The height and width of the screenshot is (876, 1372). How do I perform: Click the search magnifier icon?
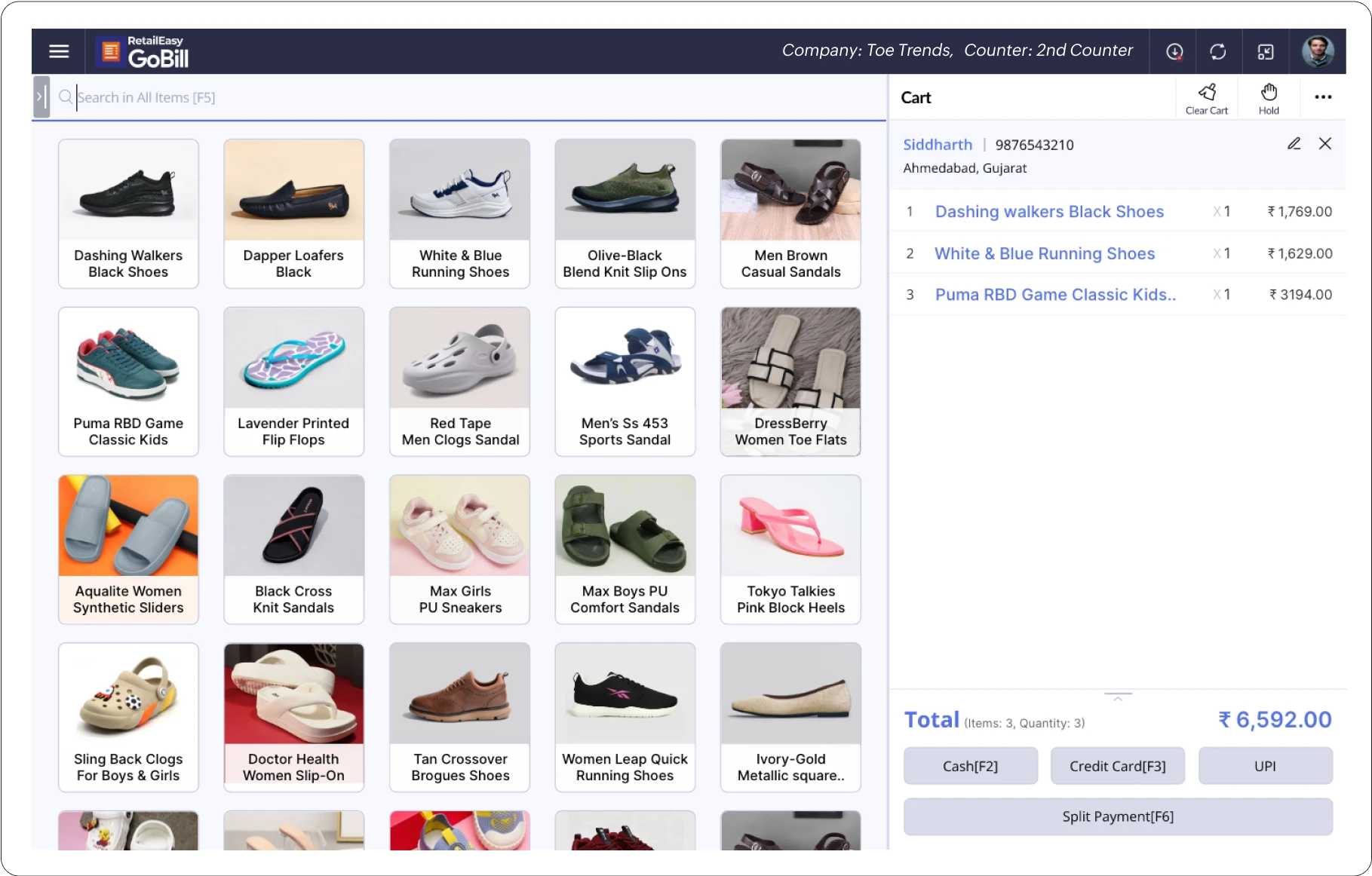[65, 96]
